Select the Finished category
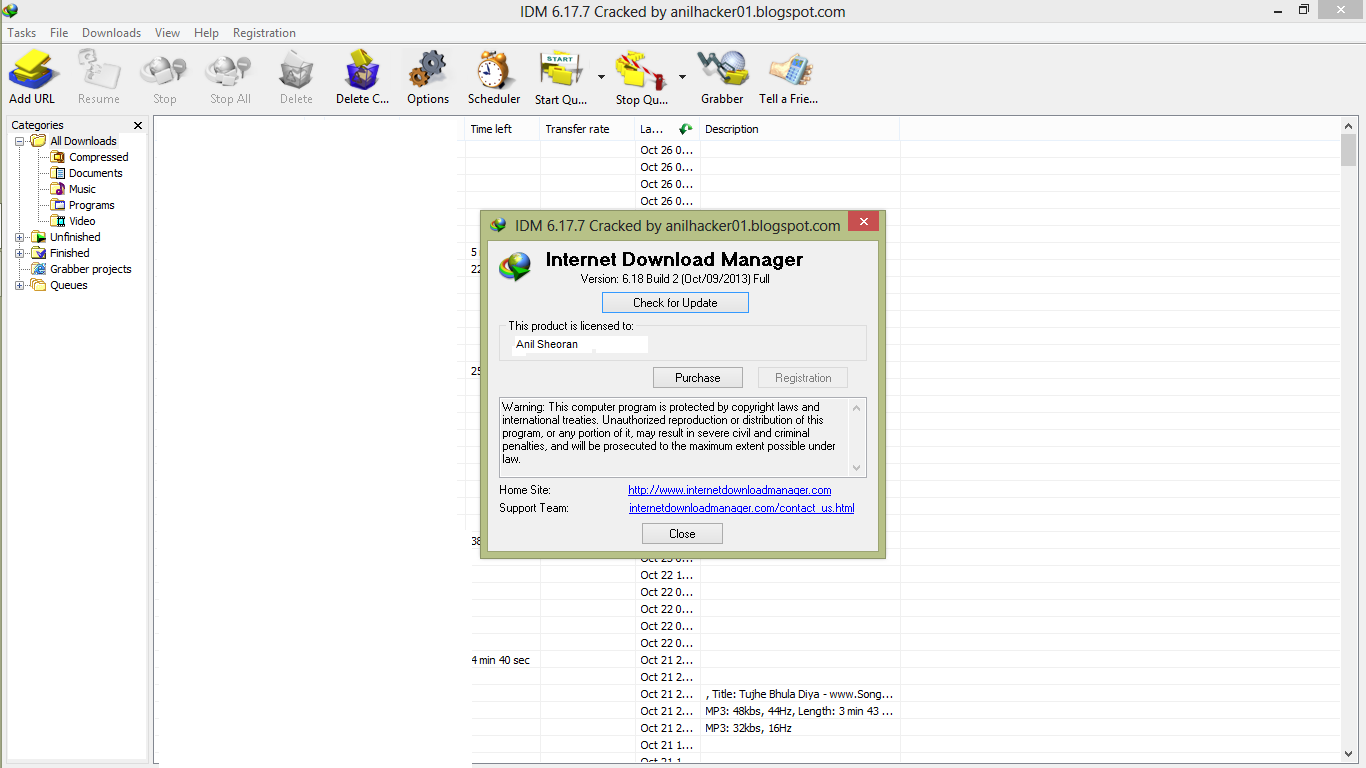 [x=69, y=253]
